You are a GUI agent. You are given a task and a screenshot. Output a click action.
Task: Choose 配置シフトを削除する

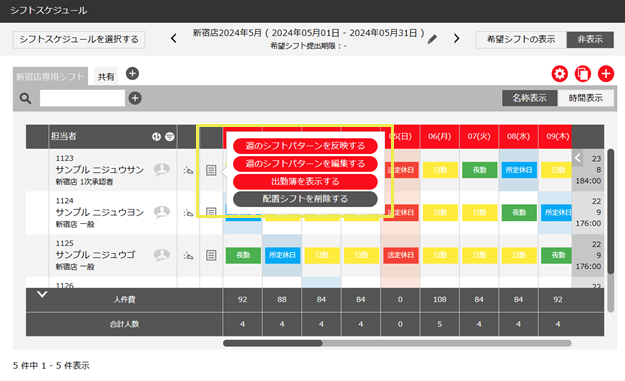click(305, 199)
